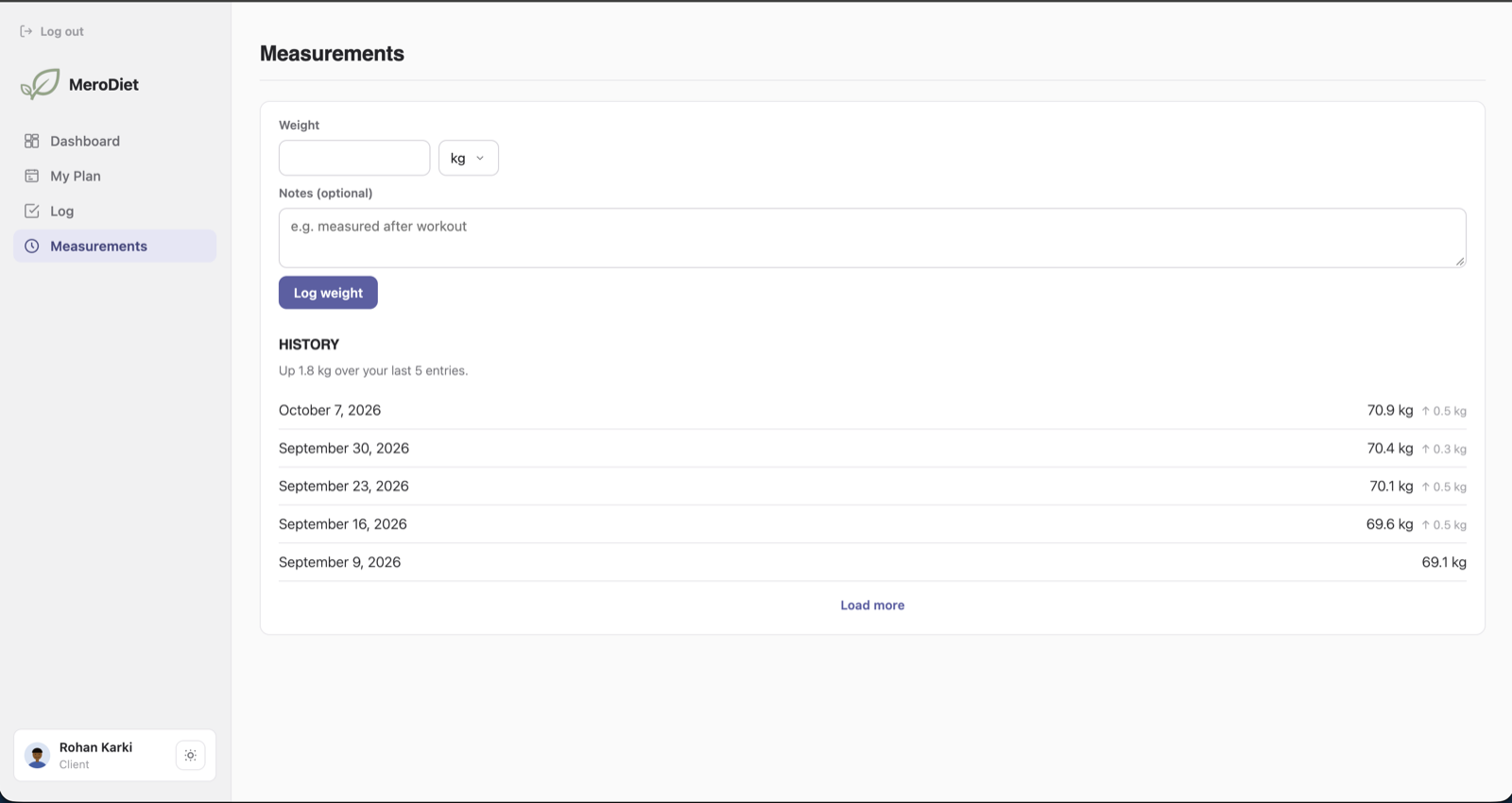Image resolution: width=1512 pixels, height=803 pixels.
Task: Go to My Plan page
Action: (x=114, y=176)
